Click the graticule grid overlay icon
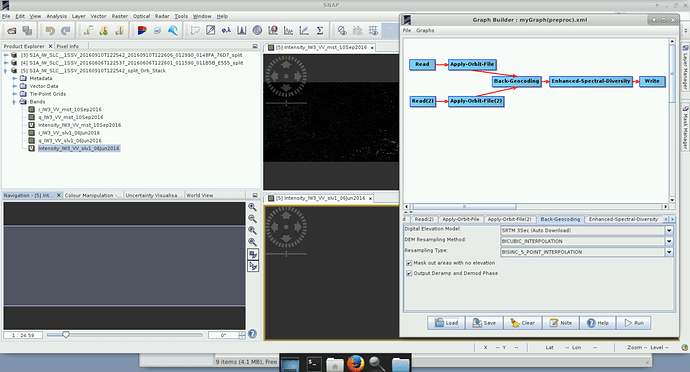Viewport: 690px width, 372px height. pyautogui.click(x=373, y=30)
